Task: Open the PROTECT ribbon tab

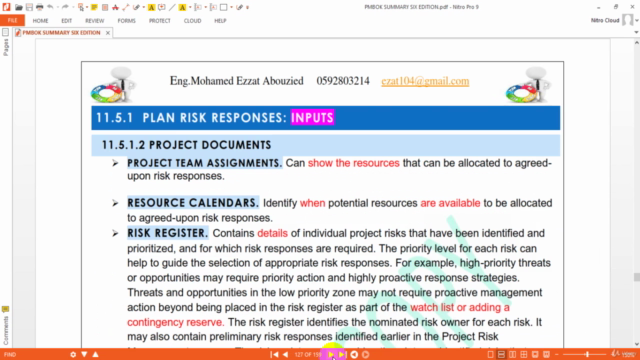Action: 160,21
